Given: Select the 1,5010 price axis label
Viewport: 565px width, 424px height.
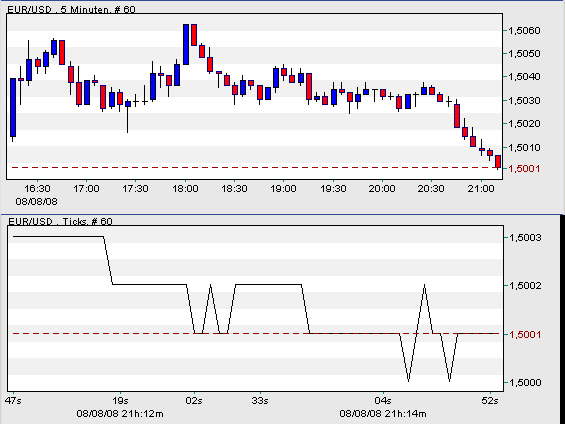Looking at the screenshot, I should tap(524, 147).
